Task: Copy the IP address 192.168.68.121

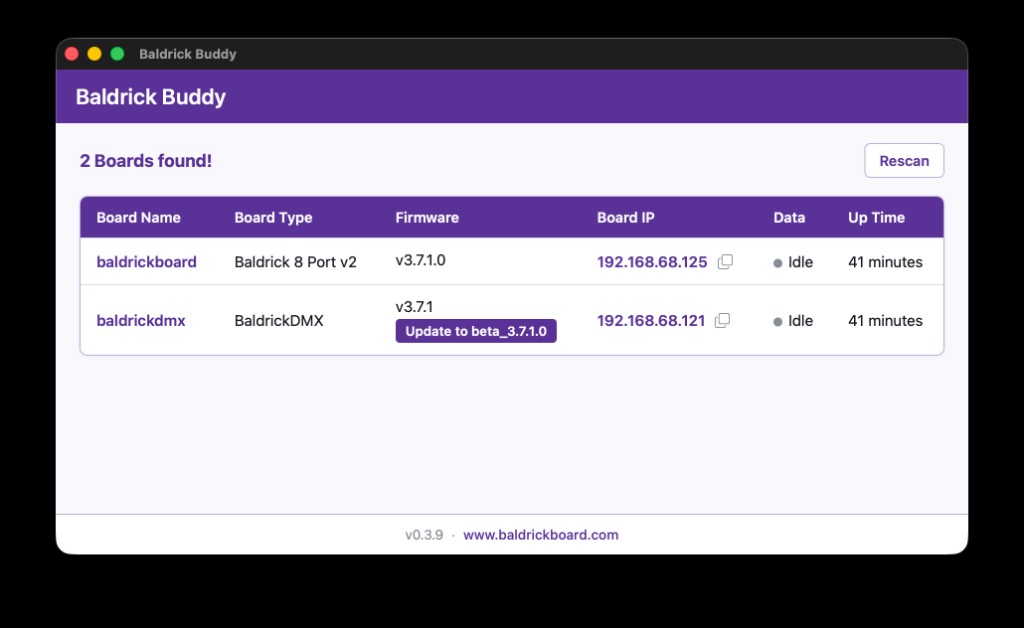Action: coord(722,321)
